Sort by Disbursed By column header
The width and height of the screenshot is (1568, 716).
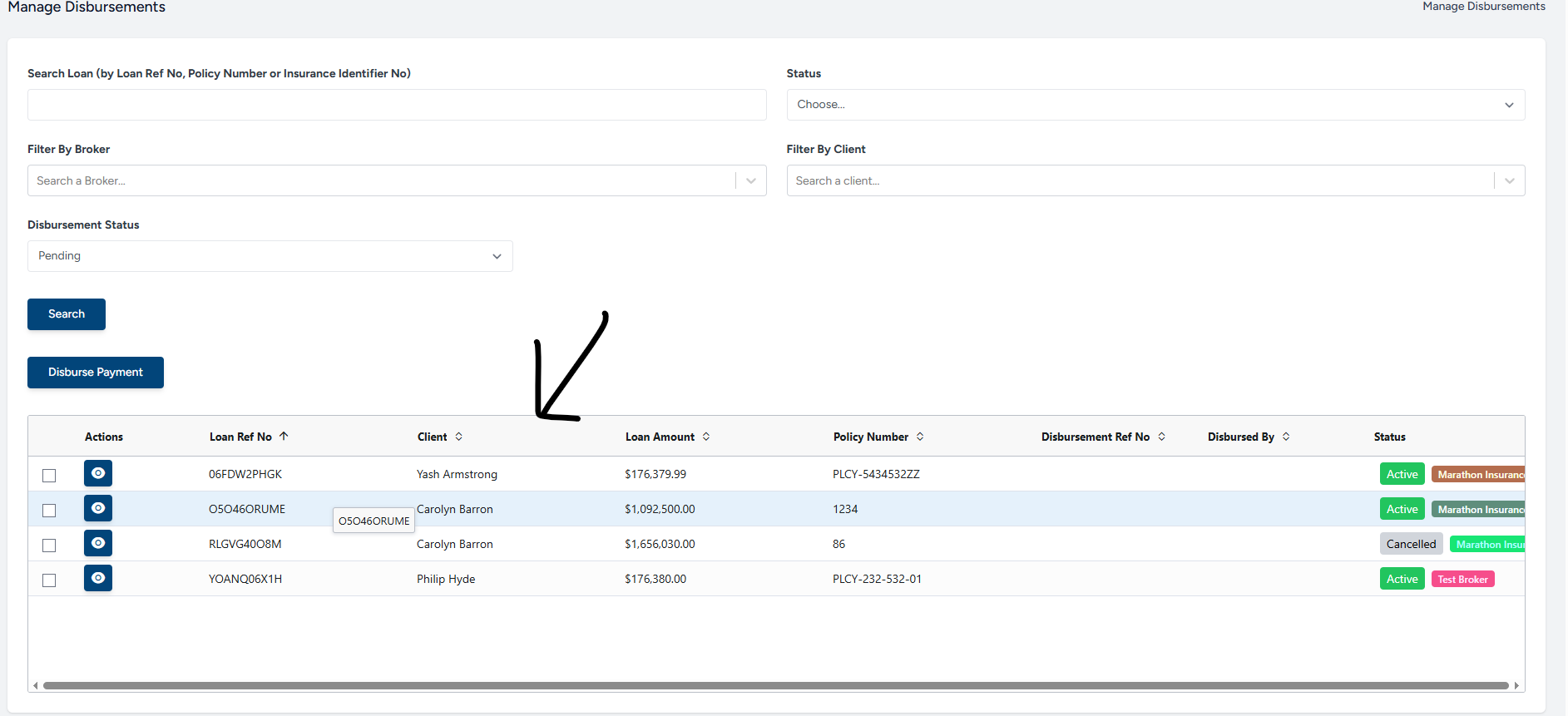(x=1286, y=437)
